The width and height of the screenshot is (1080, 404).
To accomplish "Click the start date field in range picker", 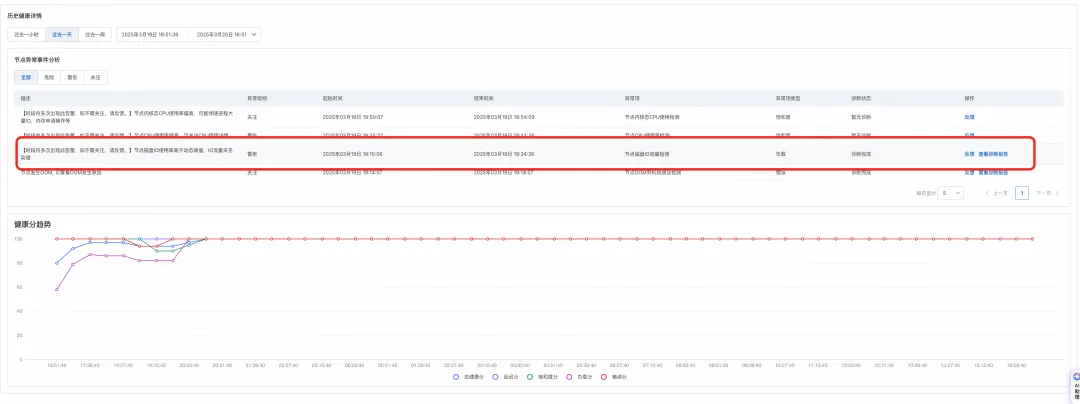I will pyautogui.click(x=150, y=34).
